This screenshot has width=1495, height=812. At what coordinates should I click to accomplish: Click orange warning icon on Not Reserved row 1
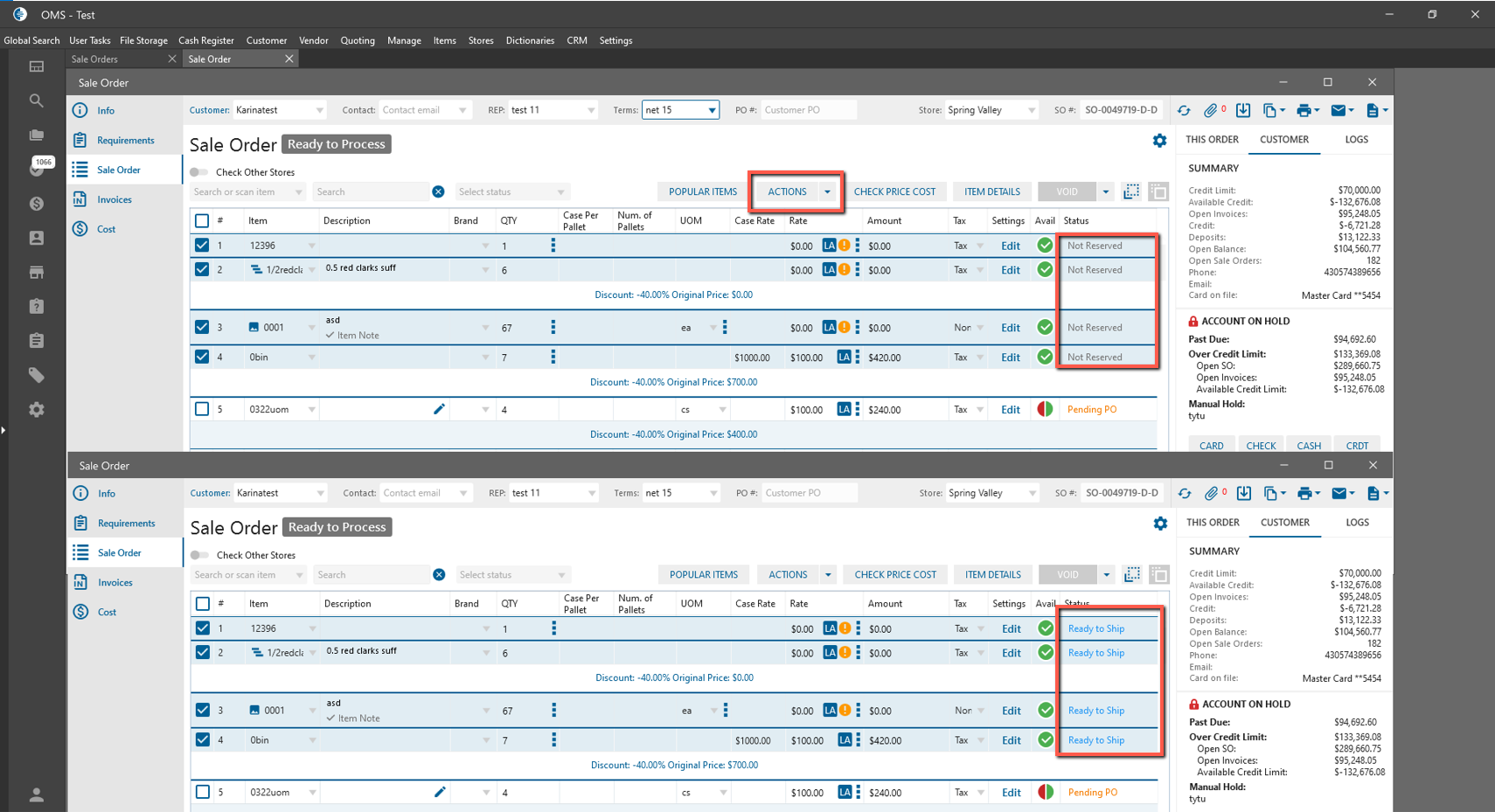click(x=845, y=246)
